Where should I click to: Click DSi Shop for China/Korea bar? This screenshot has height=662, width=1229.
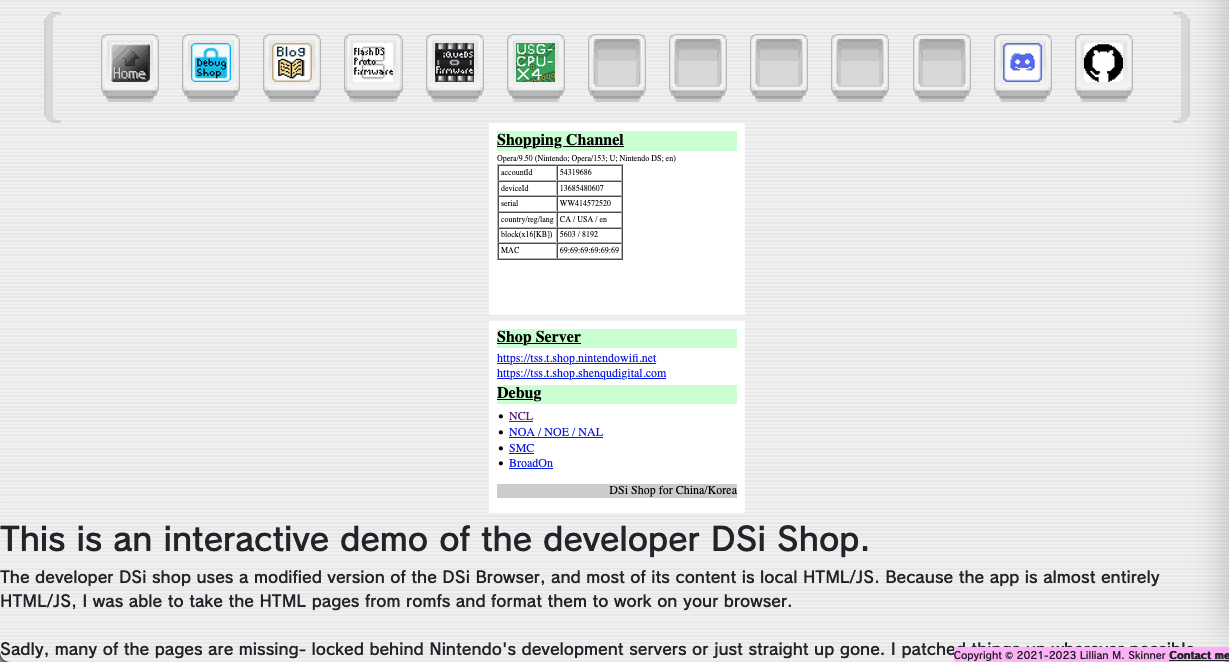point(617,490)
